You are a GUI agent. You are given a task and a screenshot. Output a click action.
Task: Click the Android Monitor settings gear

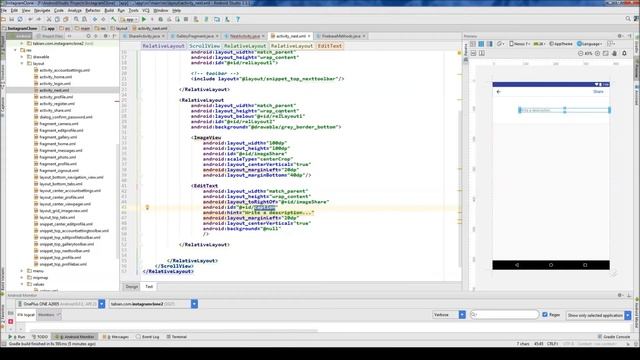pos(620,295)
